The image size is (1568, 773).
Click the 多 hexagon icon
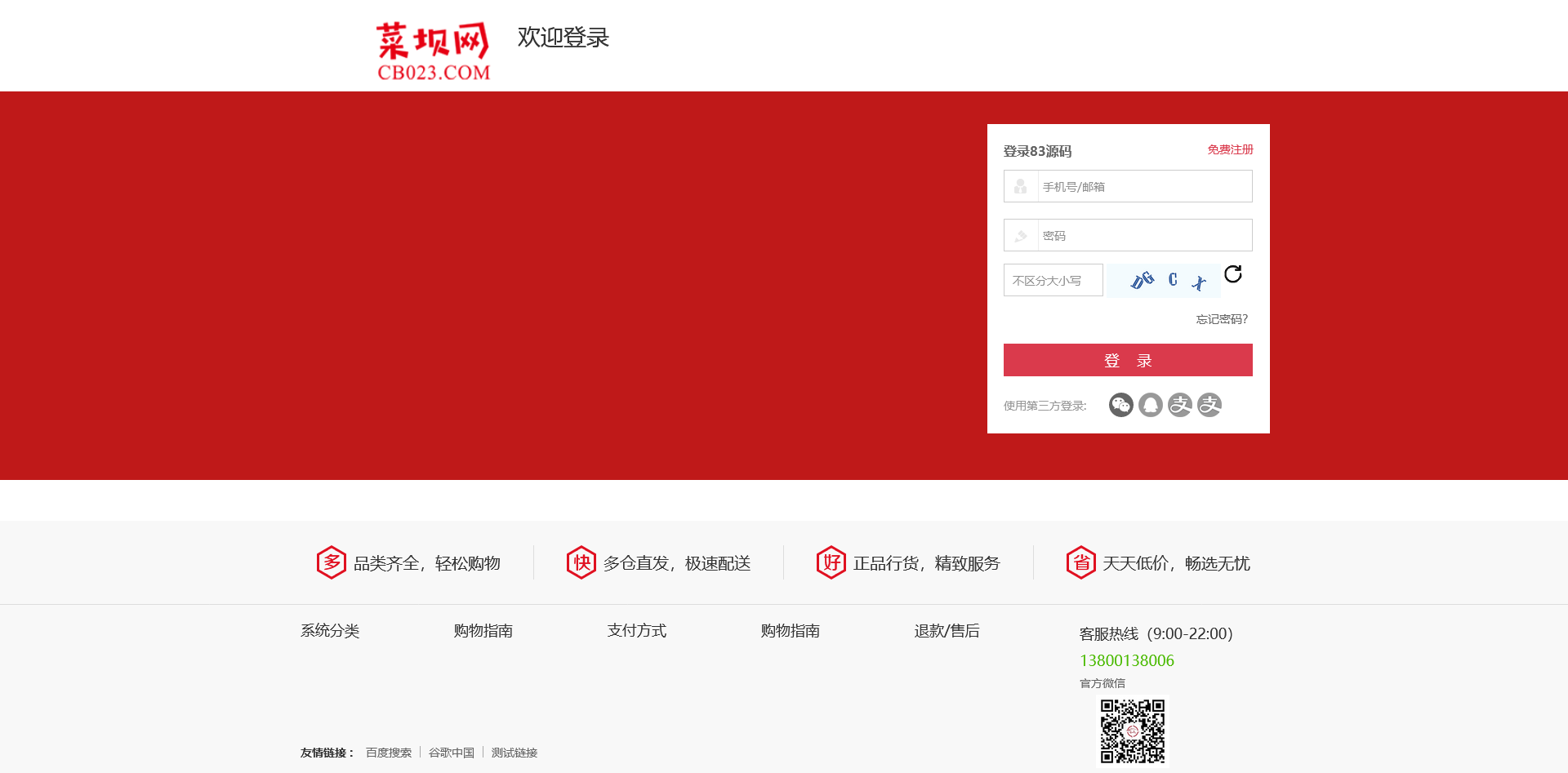(332, 562)
